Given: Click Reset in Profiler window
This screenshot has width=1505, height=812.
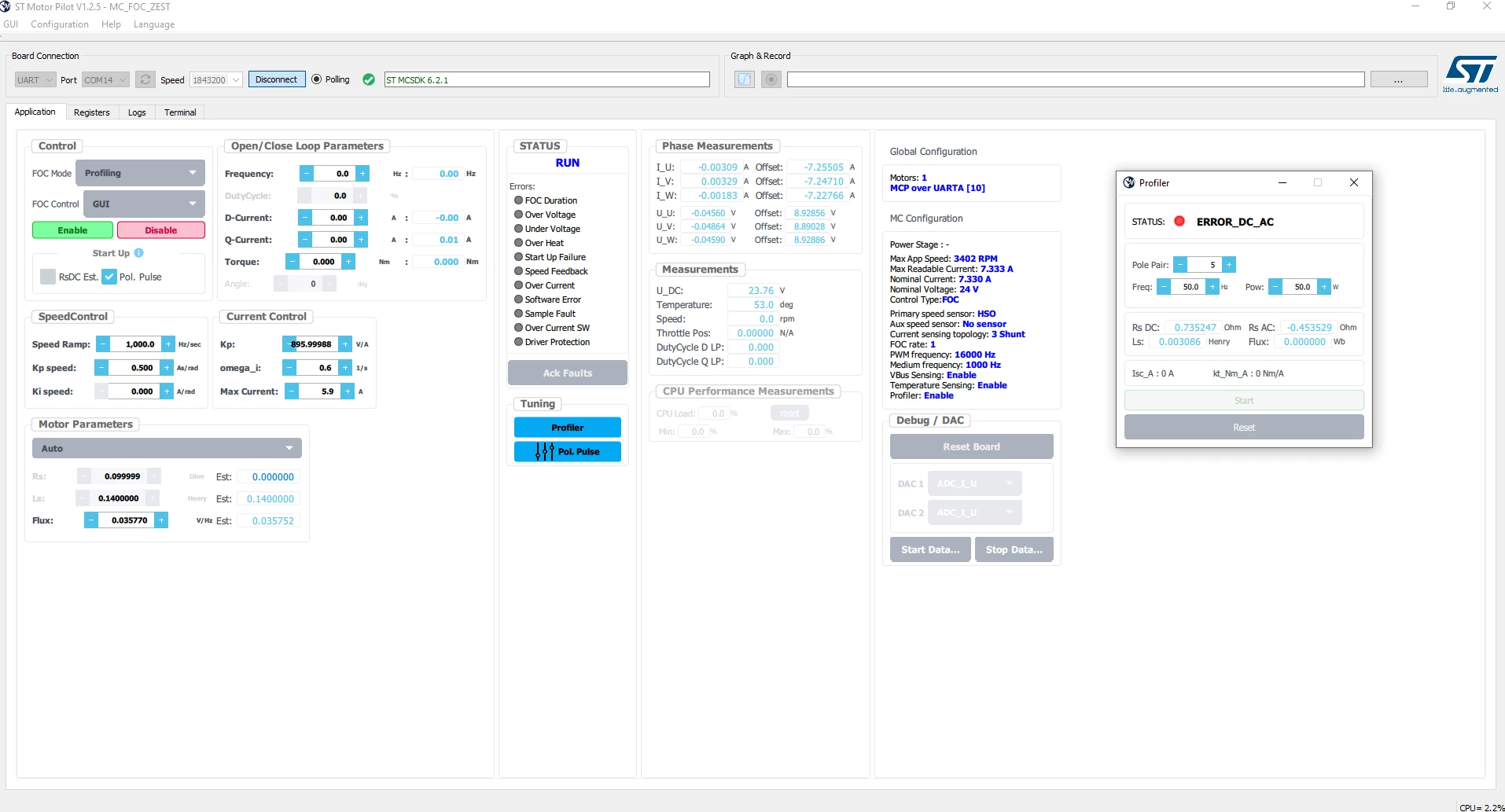Looking at the screenshot, I should point(1244,428).
